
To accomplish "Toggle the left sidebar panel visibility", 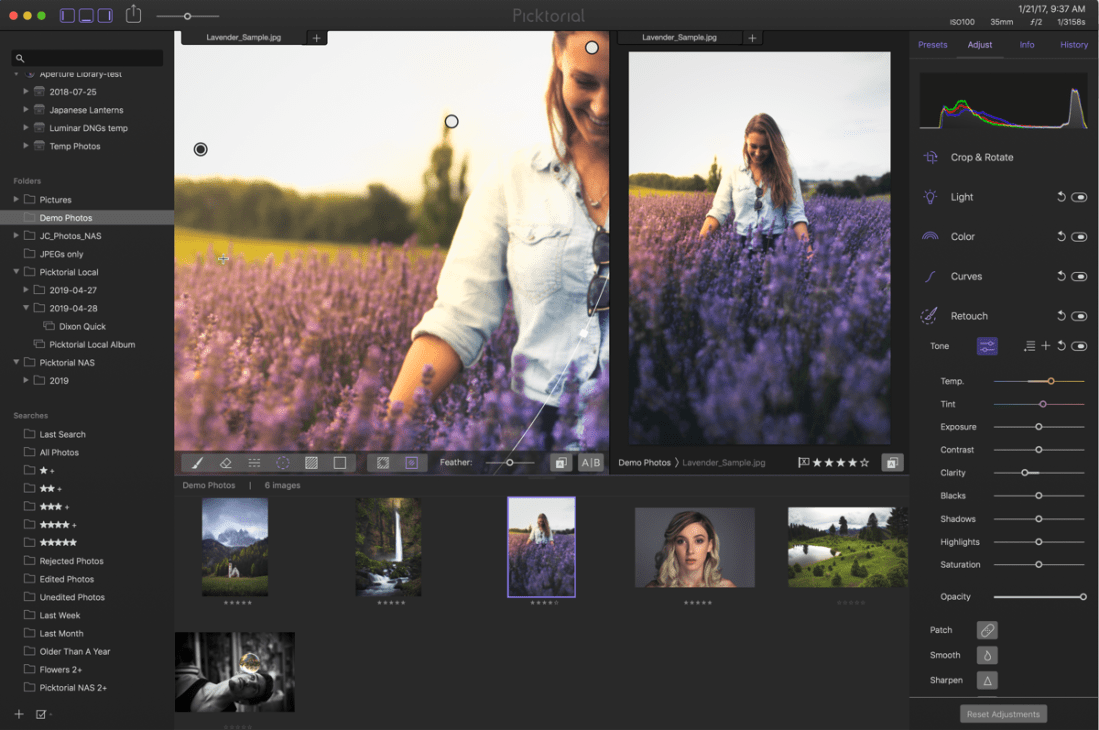I will click(x=68, y=15).
